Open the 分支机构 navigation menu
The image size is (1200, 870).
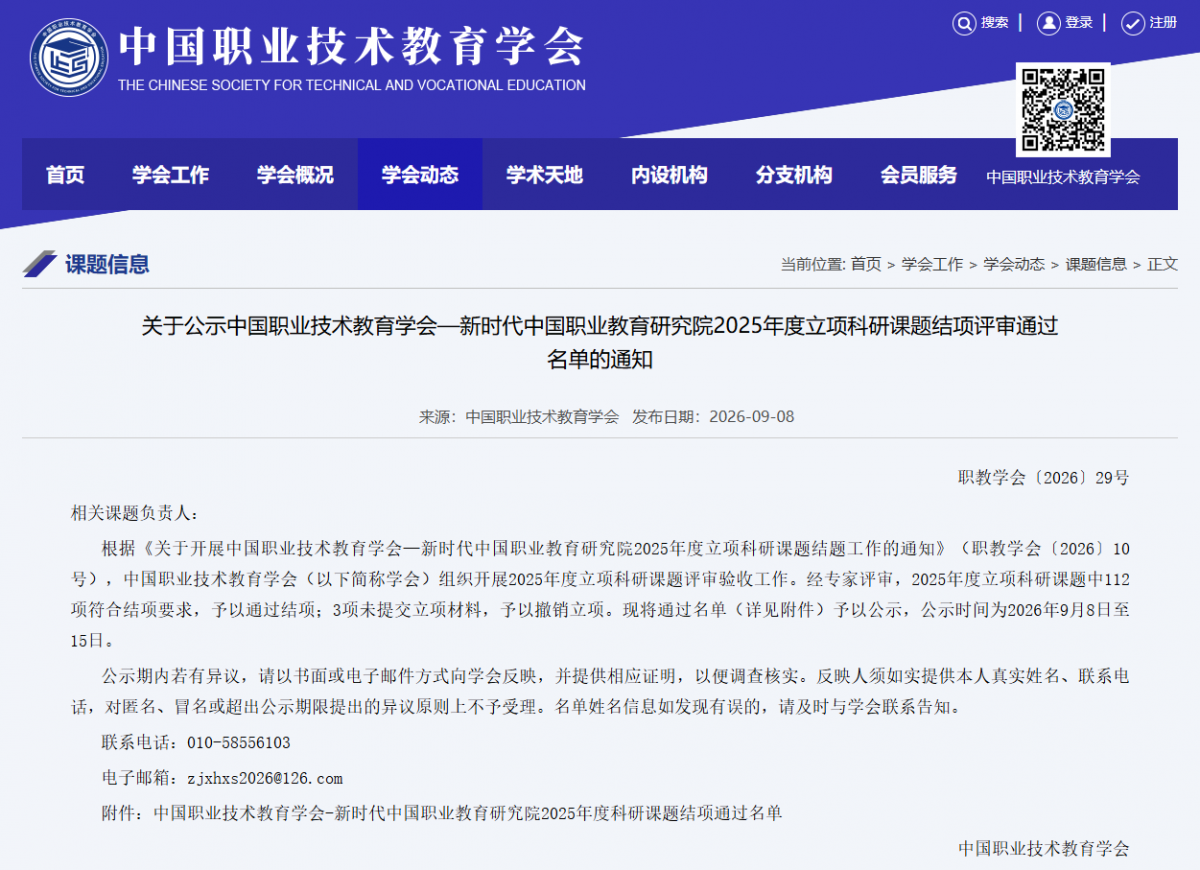794,175
